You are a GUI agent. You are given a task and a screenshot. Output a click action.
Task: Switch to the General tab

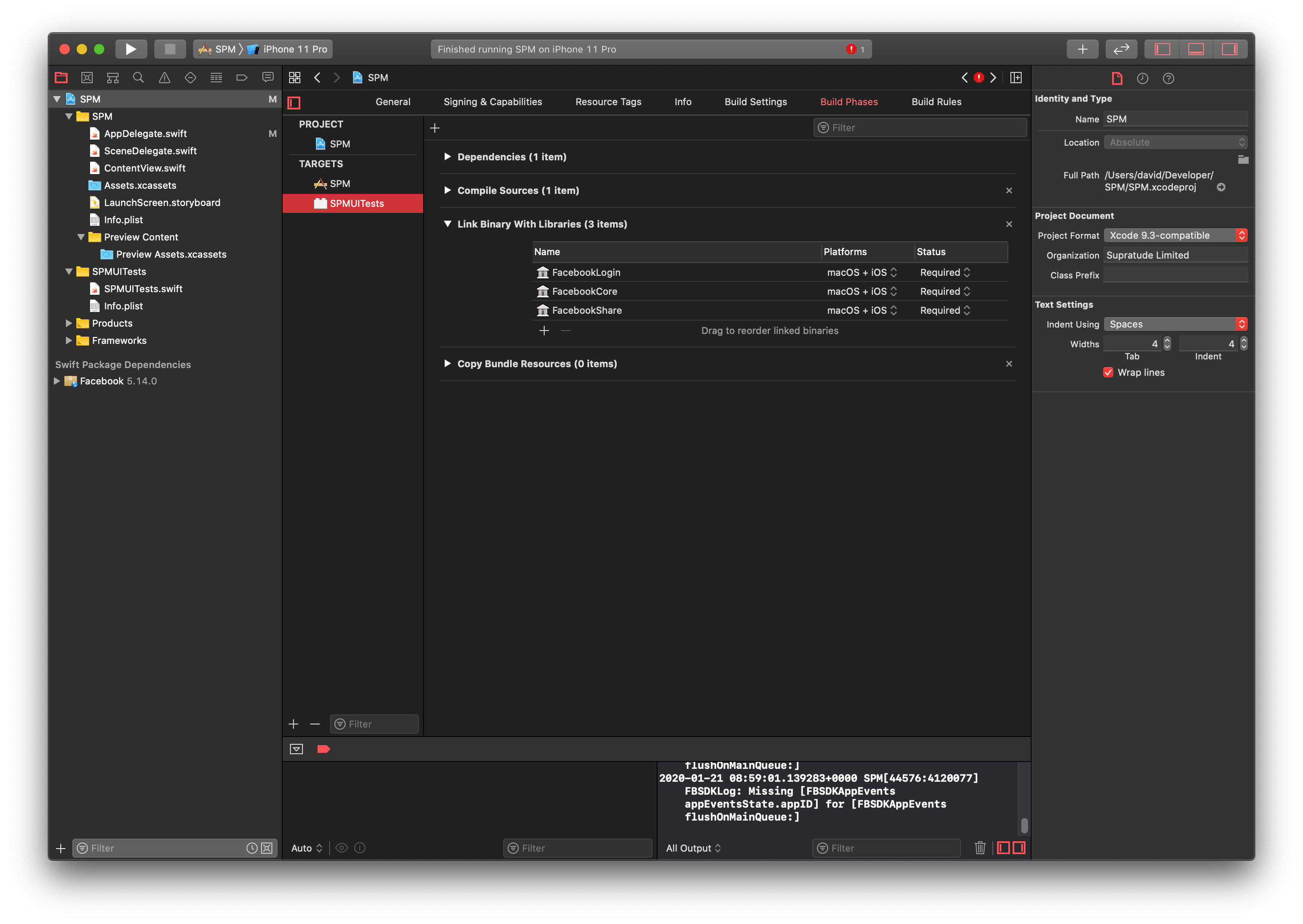point(393,102)
